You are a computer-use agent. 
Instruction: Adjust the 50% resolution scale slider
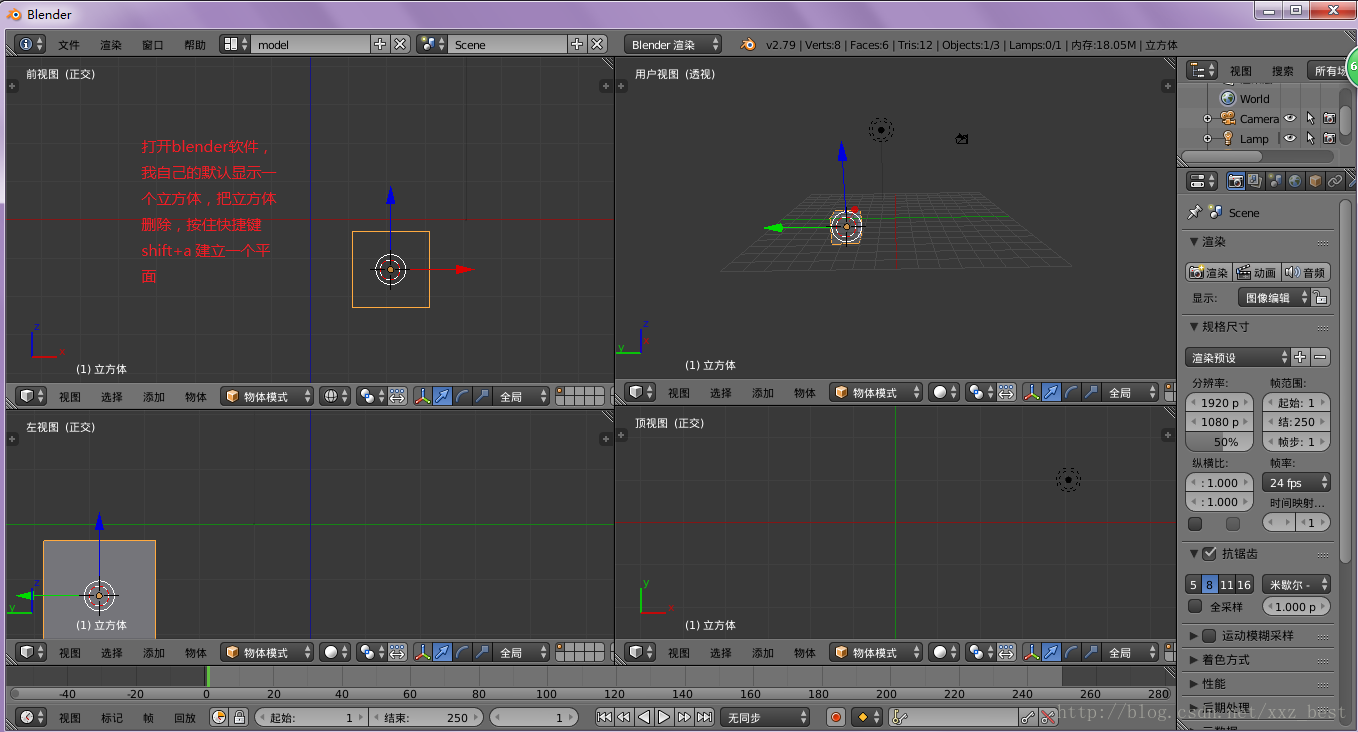(x=1218, y=442)
